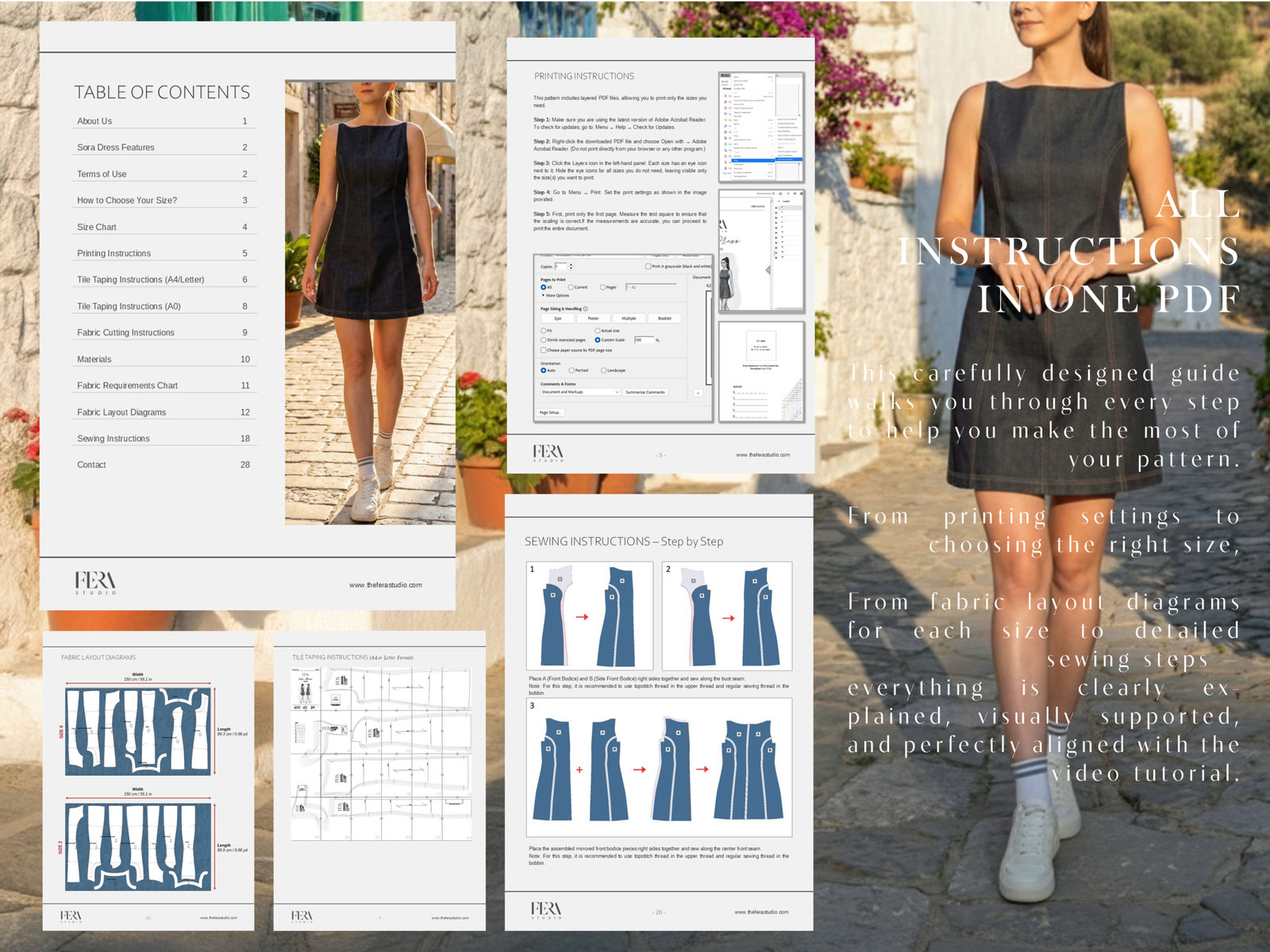Click the back arrow under the print preview

[698, 393]
